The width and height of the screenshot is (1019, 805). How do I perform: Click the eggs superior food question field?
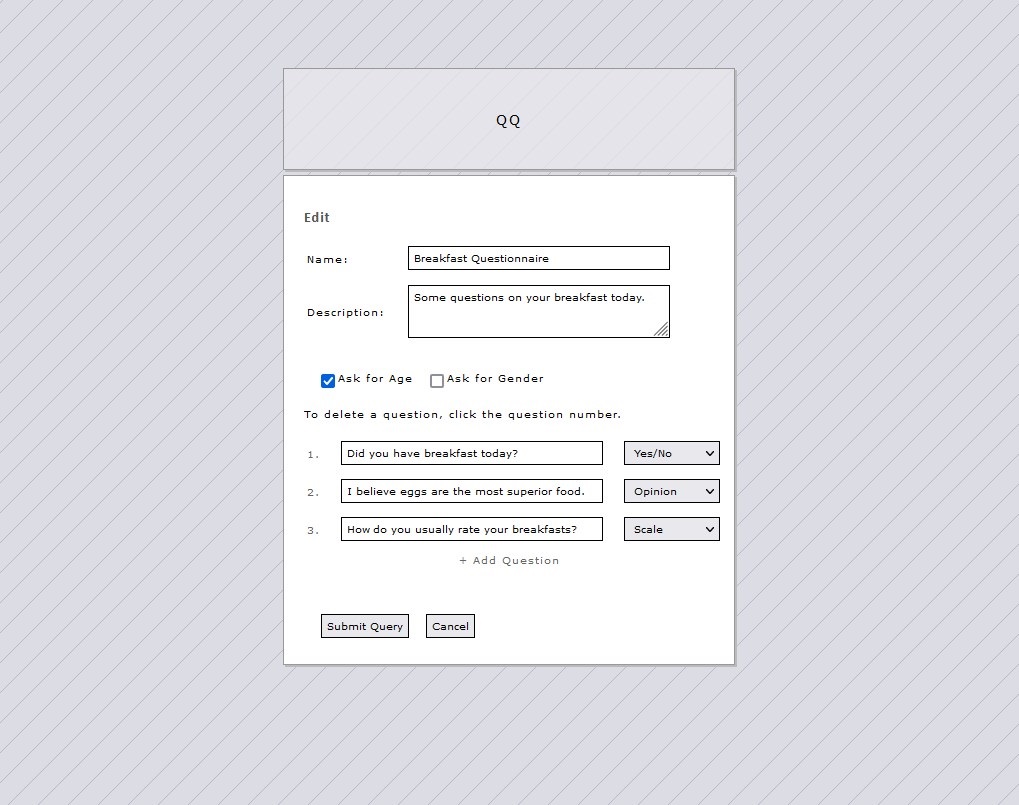pos(471,491)
